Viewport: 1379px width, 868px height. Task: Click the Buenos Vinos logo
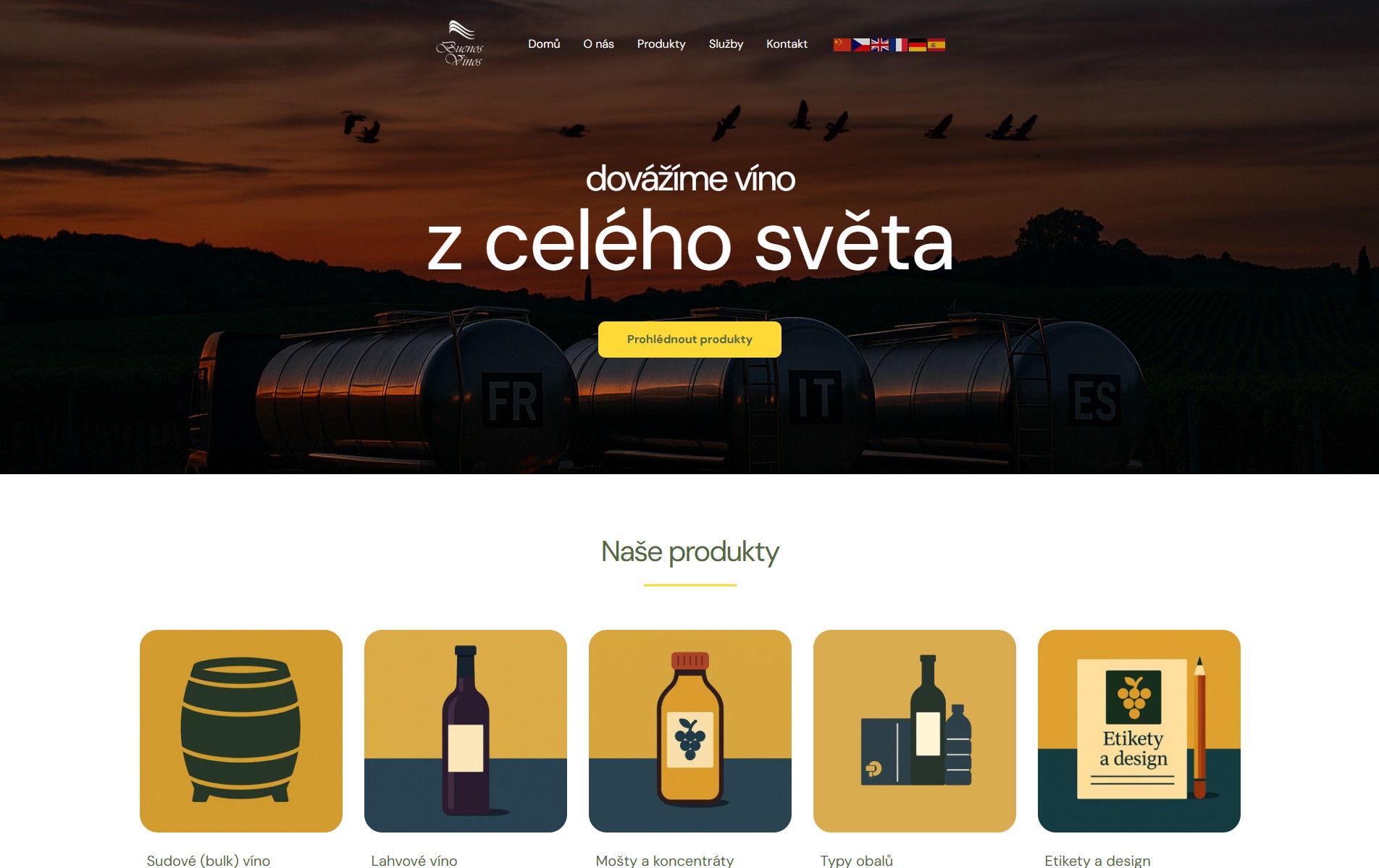pyautogui.click(x=460, y=43)
